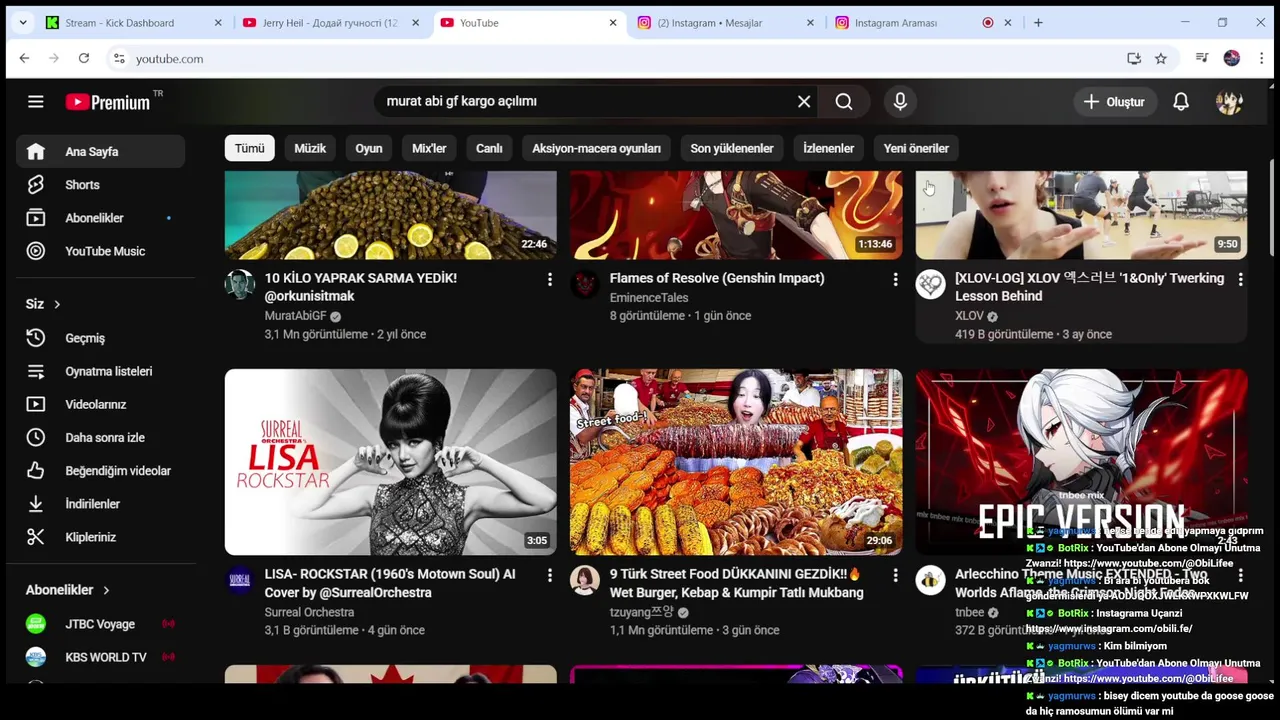
Task: Click the Oluştur create button
Action: [x=1114, y=101]
